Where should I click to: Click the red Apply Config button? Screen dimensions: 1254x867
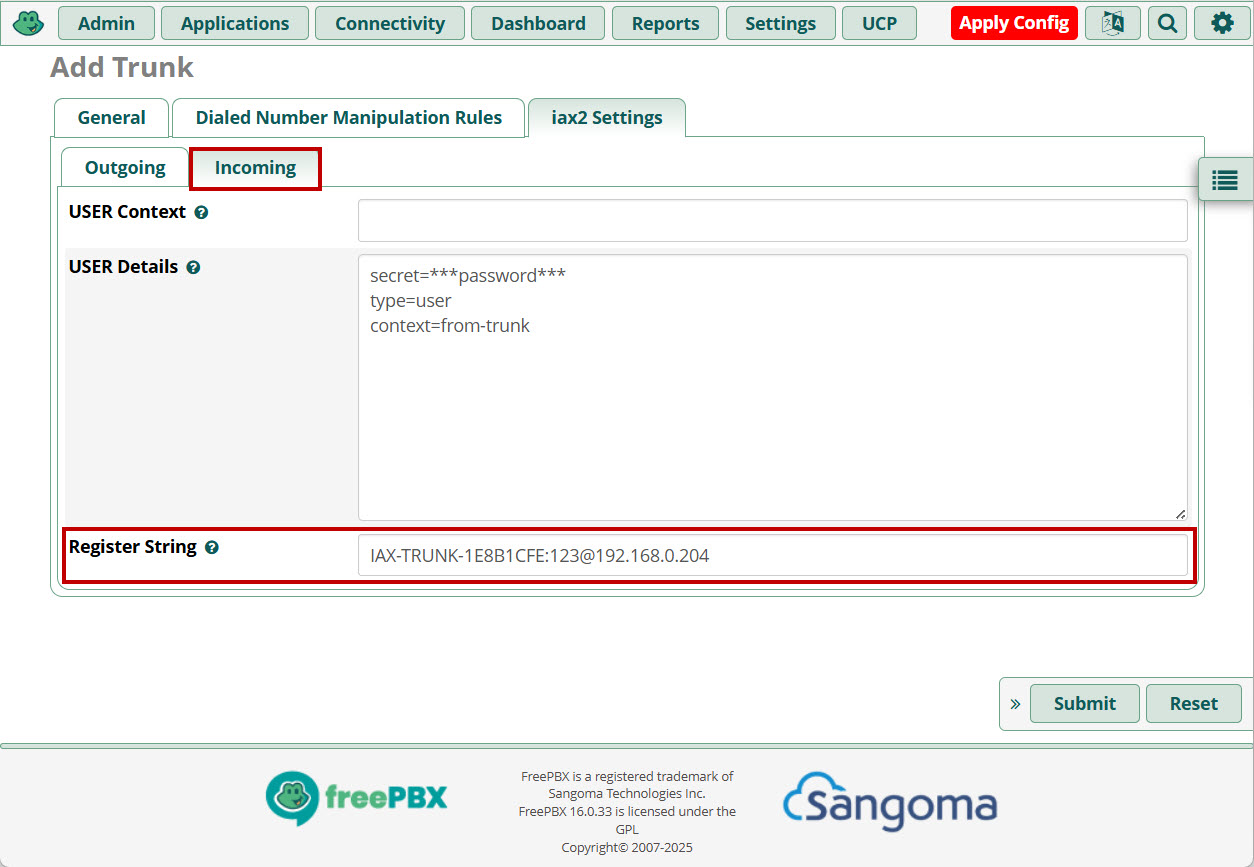(1014, 23)
